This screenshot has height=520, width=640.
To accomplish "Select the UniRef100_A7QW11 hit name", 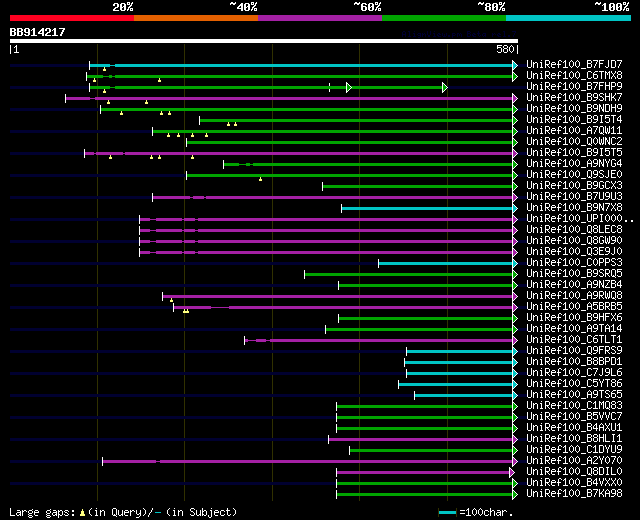I will click(574, 130).
